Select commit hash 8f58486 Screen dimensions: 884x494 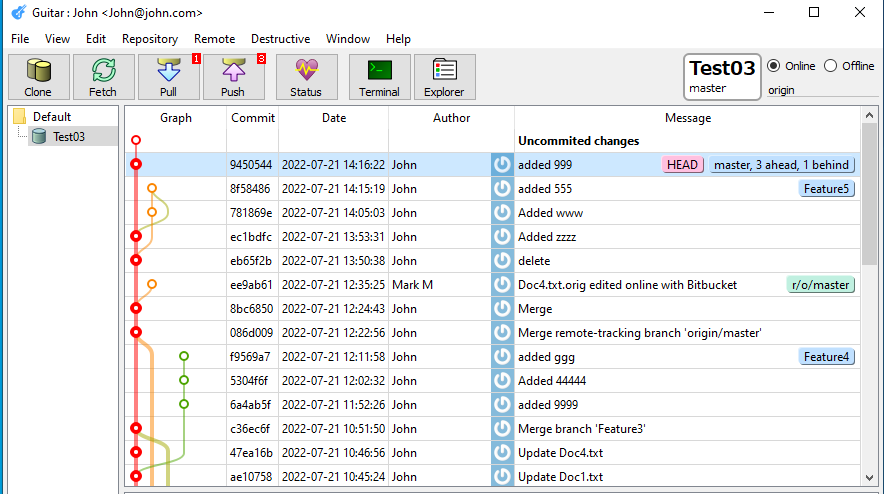coord(250,189)
